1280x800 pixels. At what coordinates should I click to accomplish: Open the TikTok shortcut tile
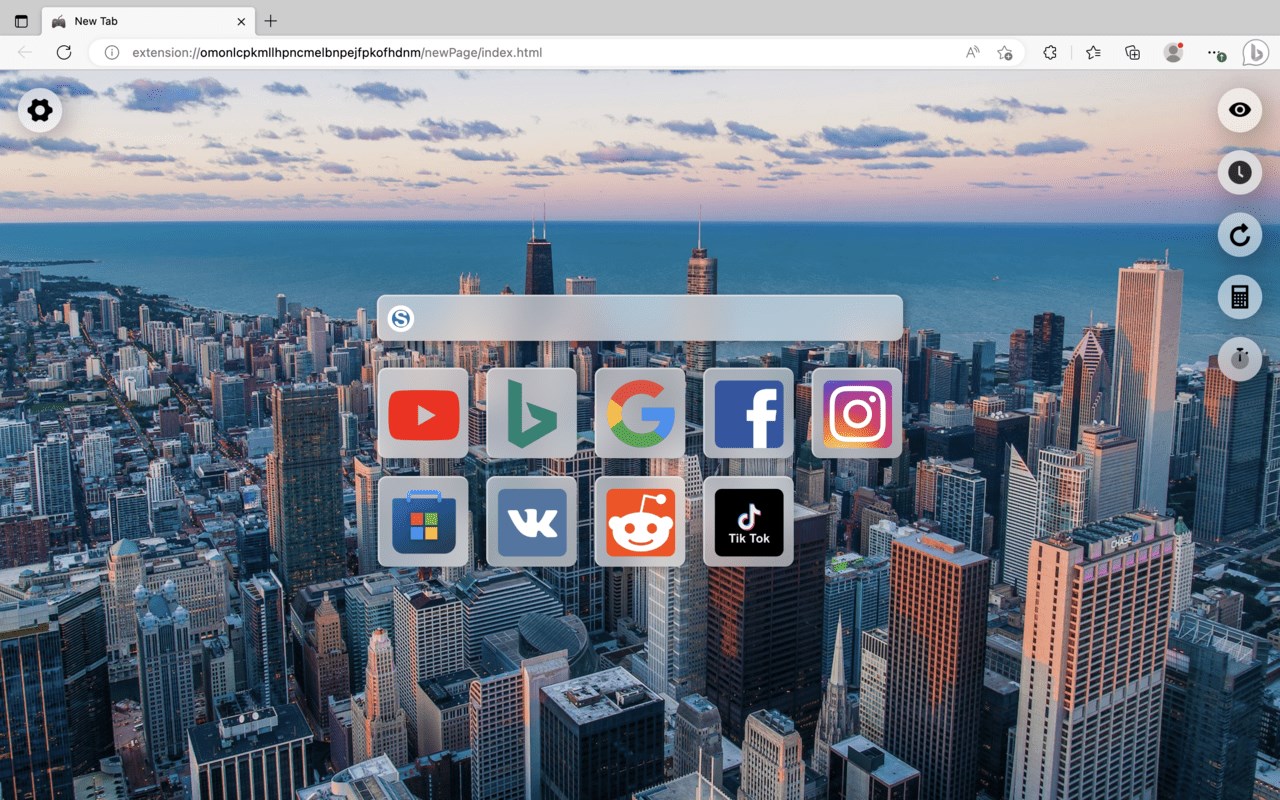(x=748, y=521)
